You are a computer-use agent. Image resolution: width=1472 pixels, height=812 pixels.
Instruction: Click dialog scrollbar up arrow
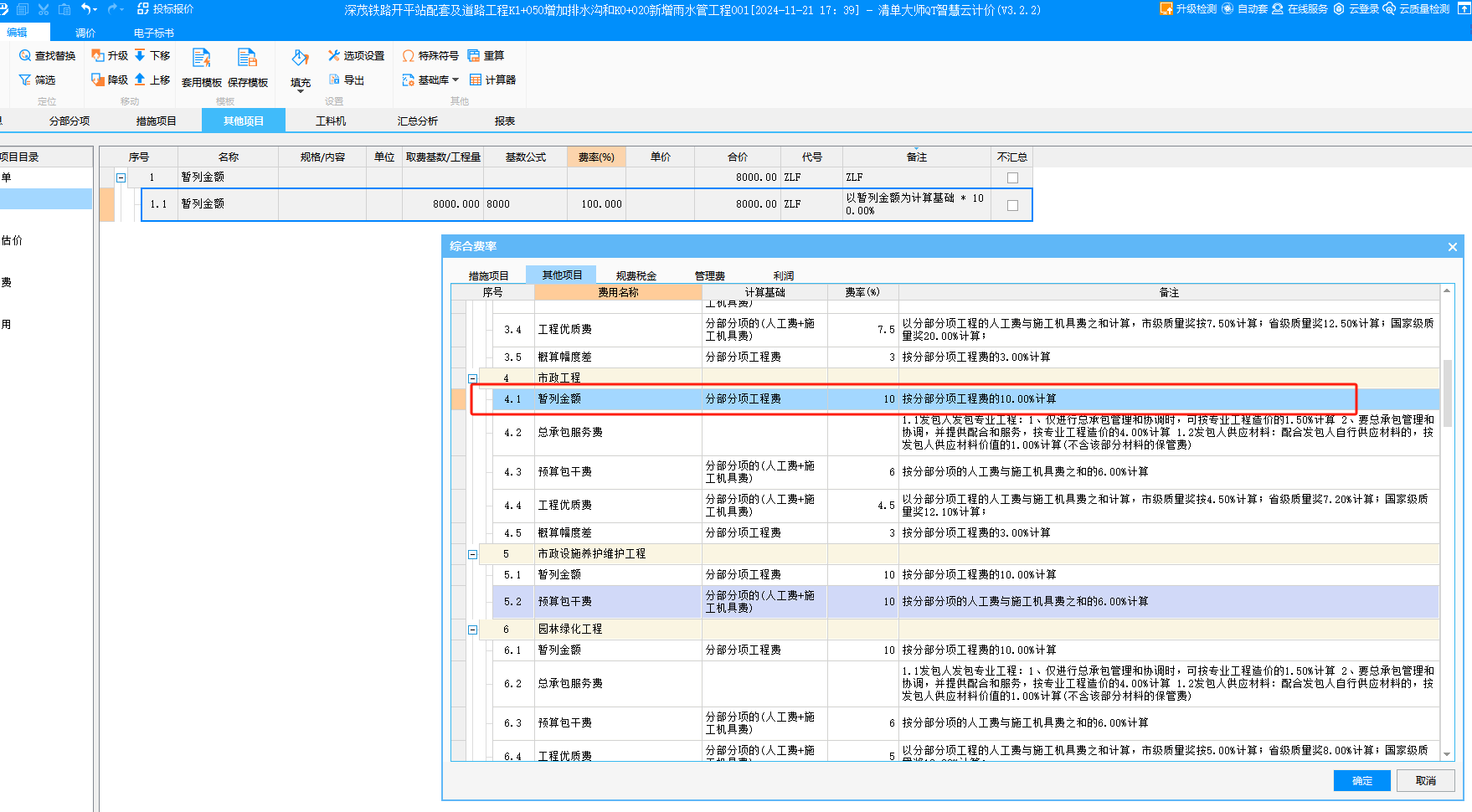click(x=1447, y=290)
